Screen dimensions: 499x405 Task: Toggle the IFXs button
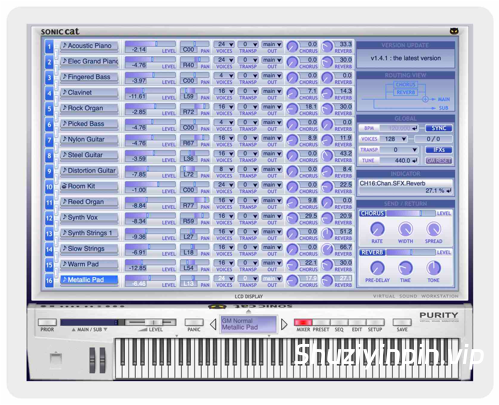(x=439, y=150)
